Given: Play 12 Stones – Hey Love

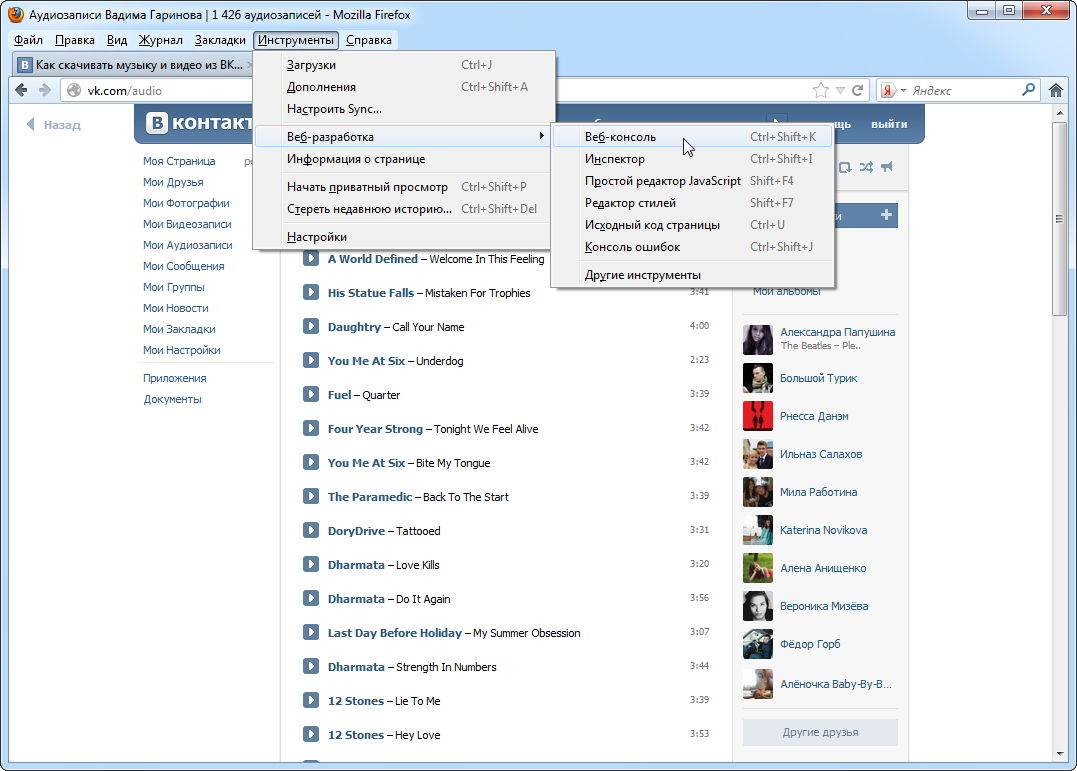Looking at the screenshot, I should tap(311, 735).
